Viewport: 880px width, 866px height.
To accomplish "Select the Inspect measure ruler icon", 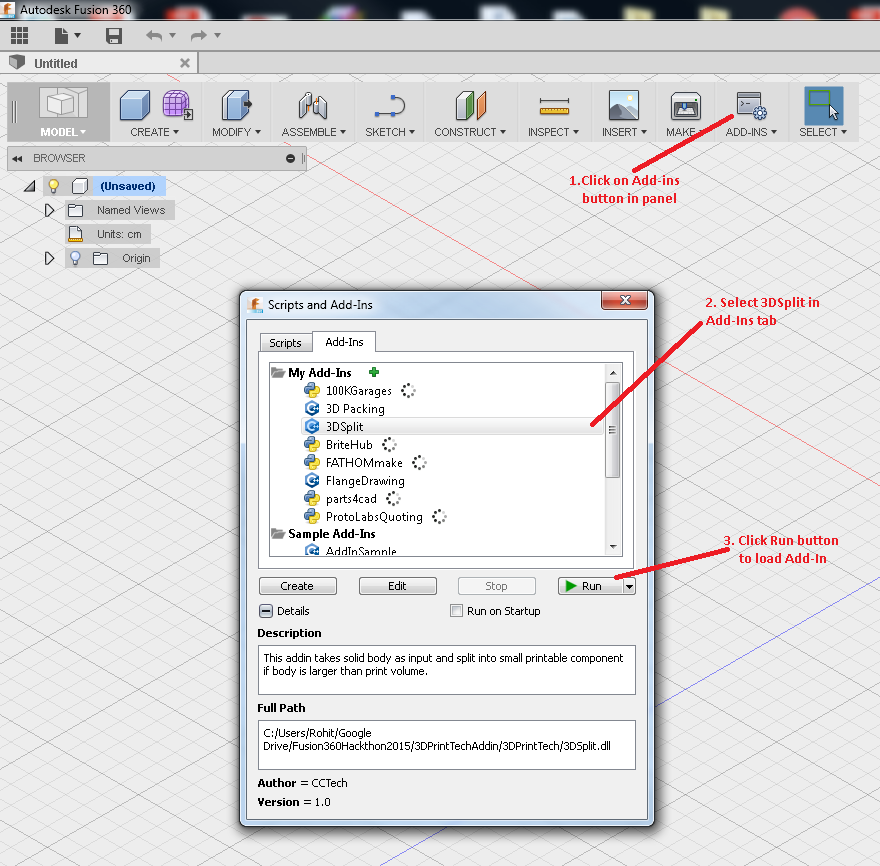I will (x=554, y=106).
